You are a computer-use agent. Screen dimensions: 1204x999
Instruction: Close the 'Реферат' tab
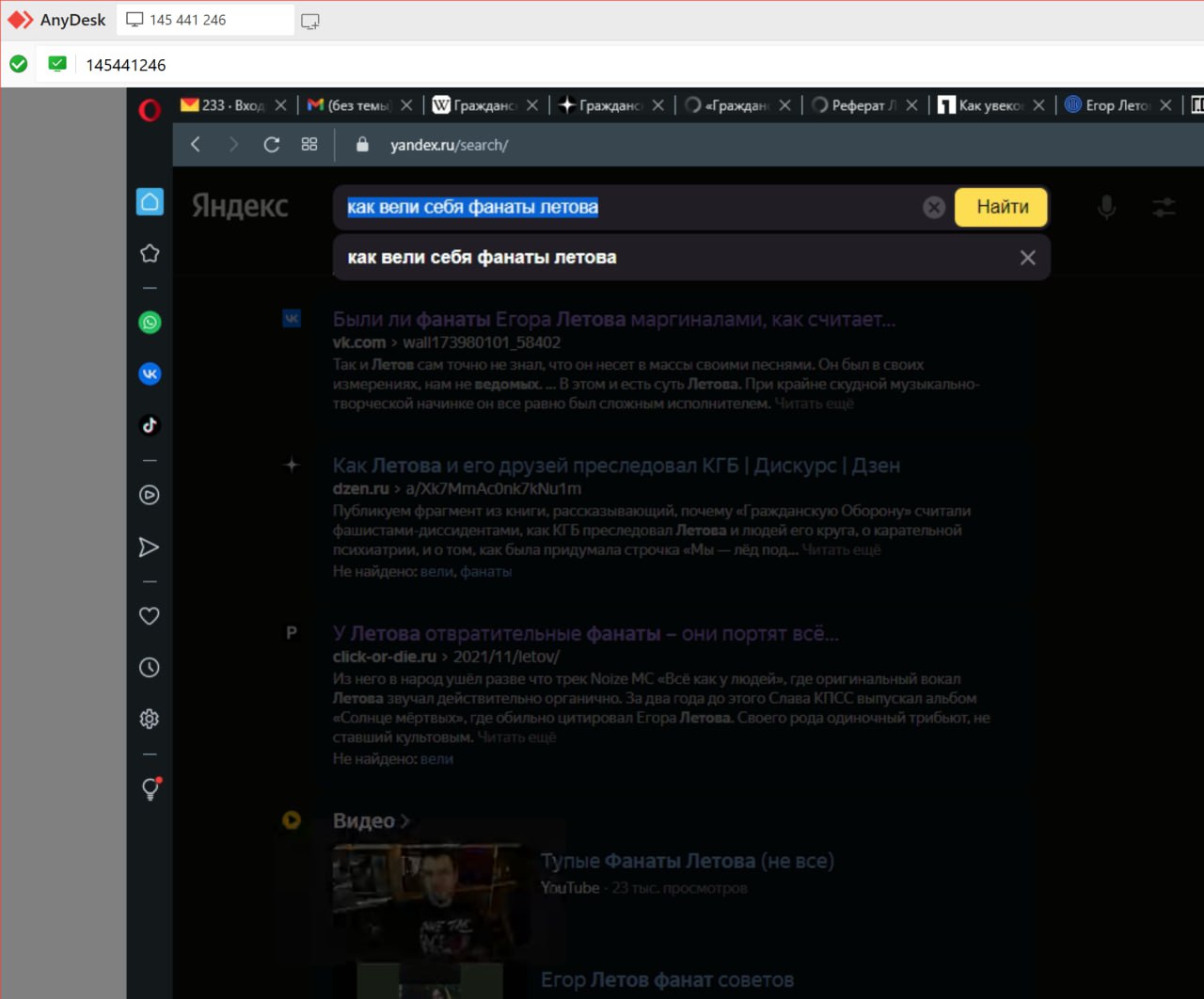click(x=911, y=105)
